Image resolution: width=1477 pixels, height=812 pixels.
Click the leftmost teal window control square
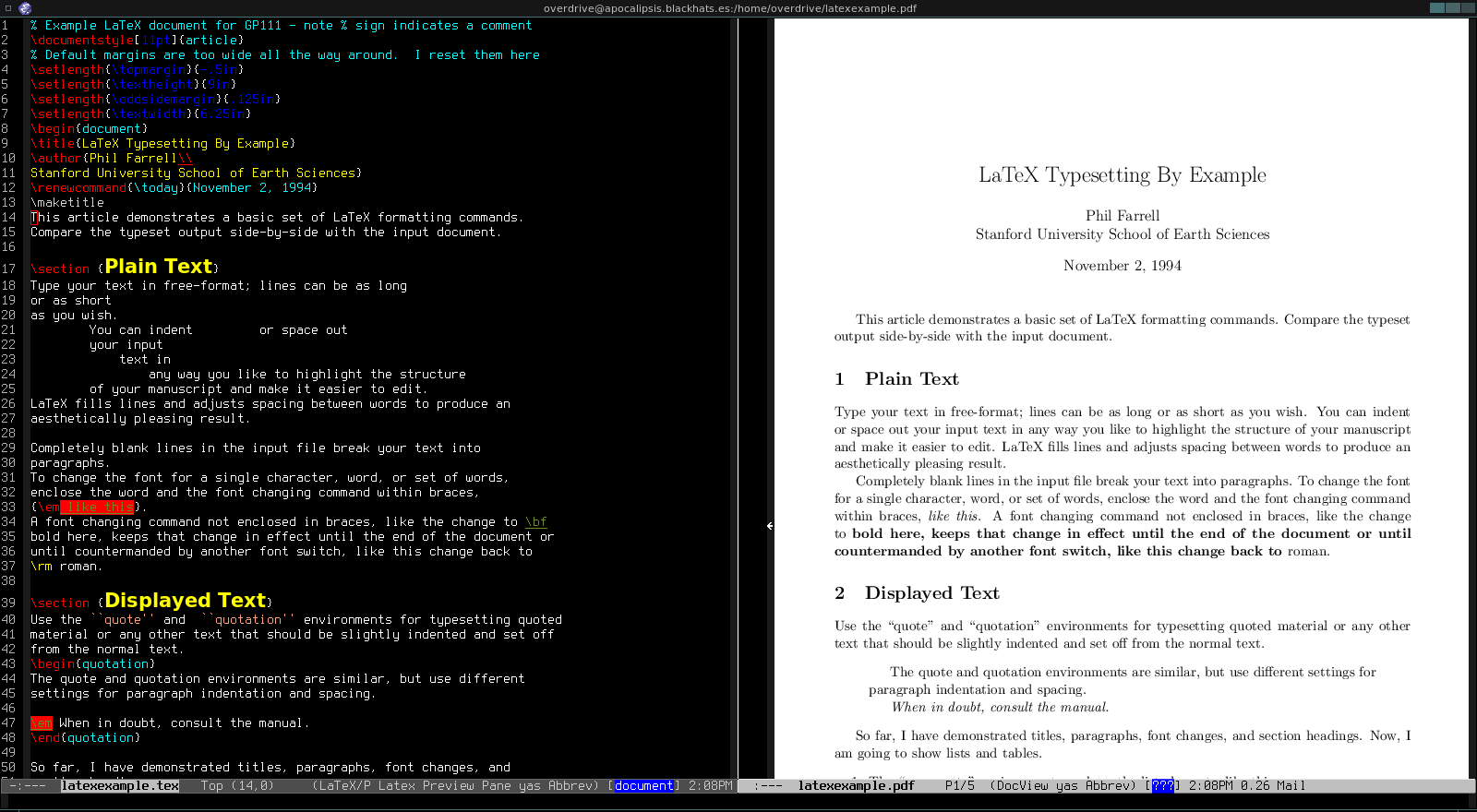[1437, 7]
